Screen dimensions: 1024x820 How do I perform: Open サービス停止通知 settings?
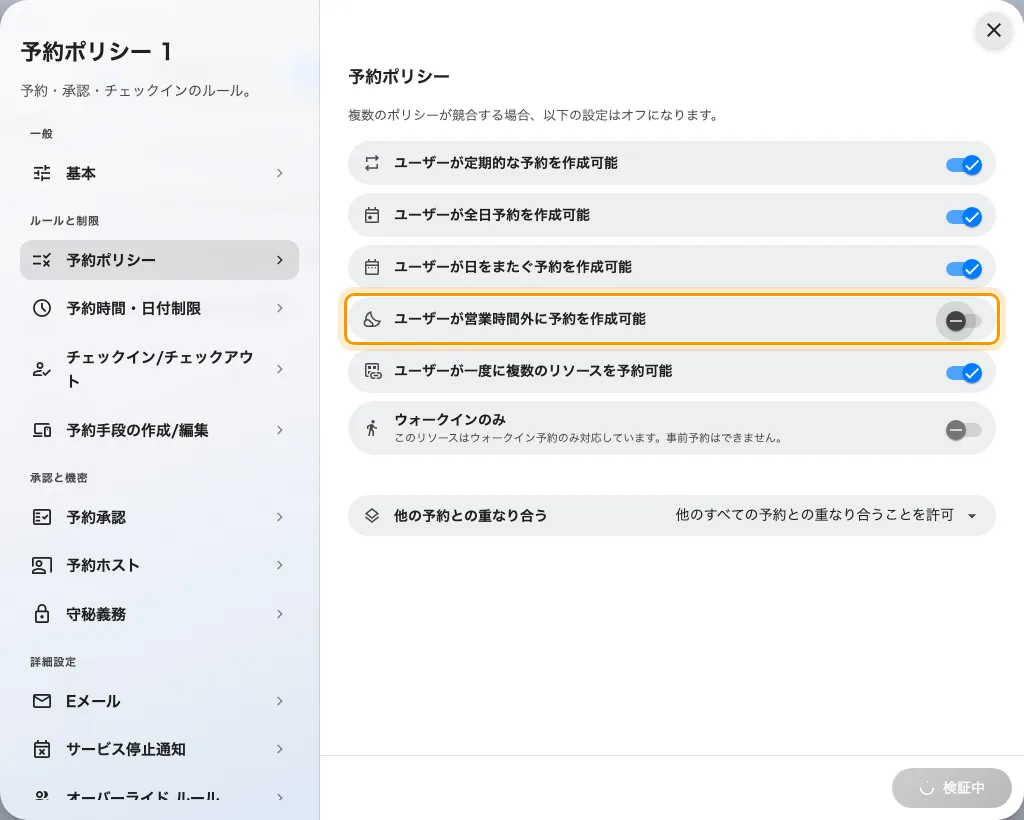[x=159, y=749]
